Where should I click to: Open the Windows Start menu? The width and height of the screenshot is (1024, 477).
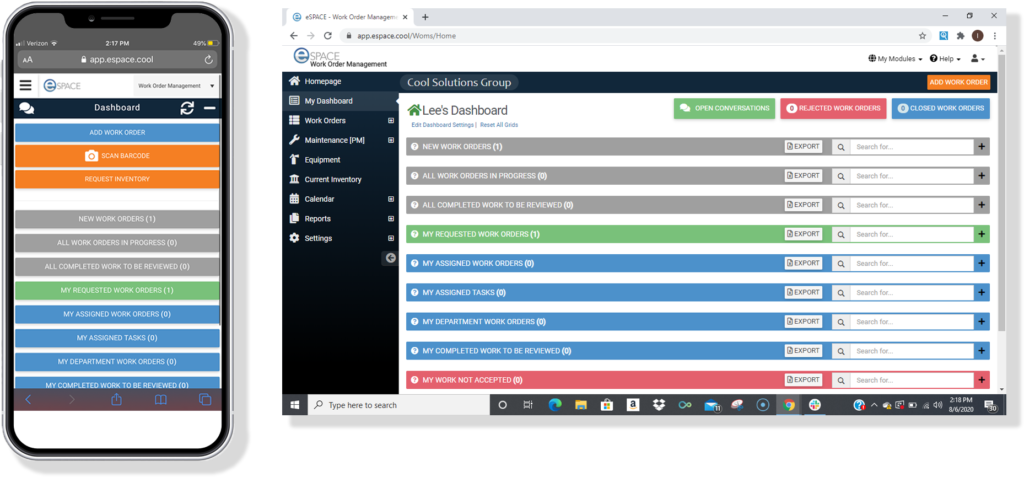[295, 405]
